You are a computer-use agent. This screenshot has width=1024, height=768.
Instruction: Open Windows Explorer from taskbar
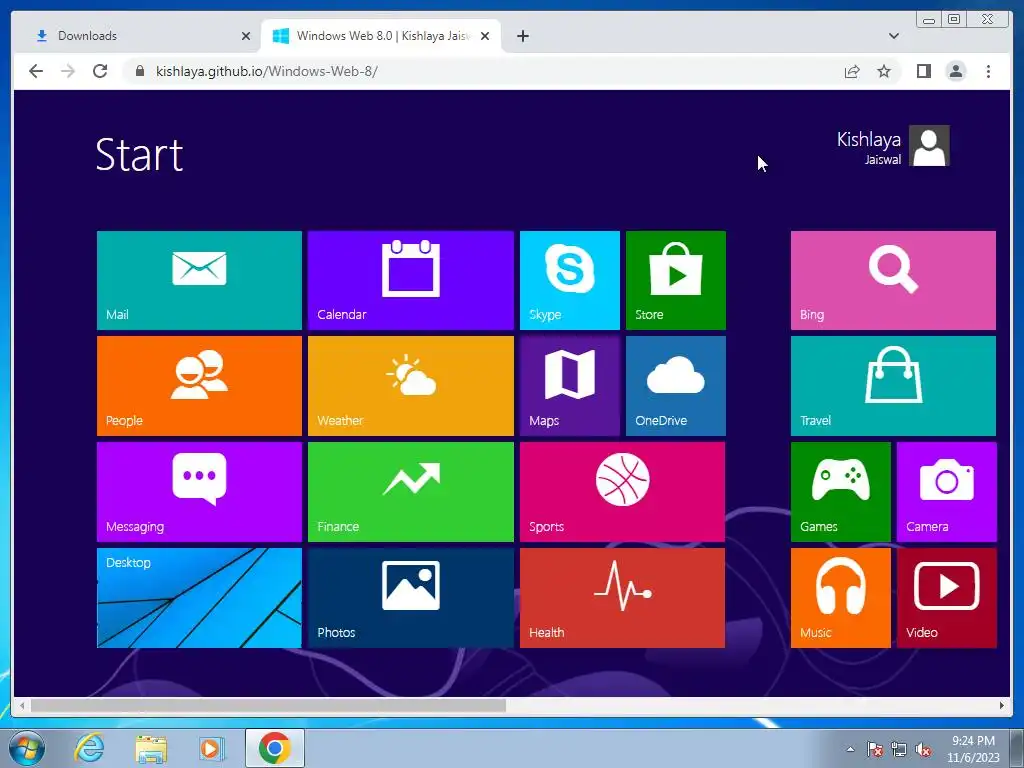tap(151, 748)
